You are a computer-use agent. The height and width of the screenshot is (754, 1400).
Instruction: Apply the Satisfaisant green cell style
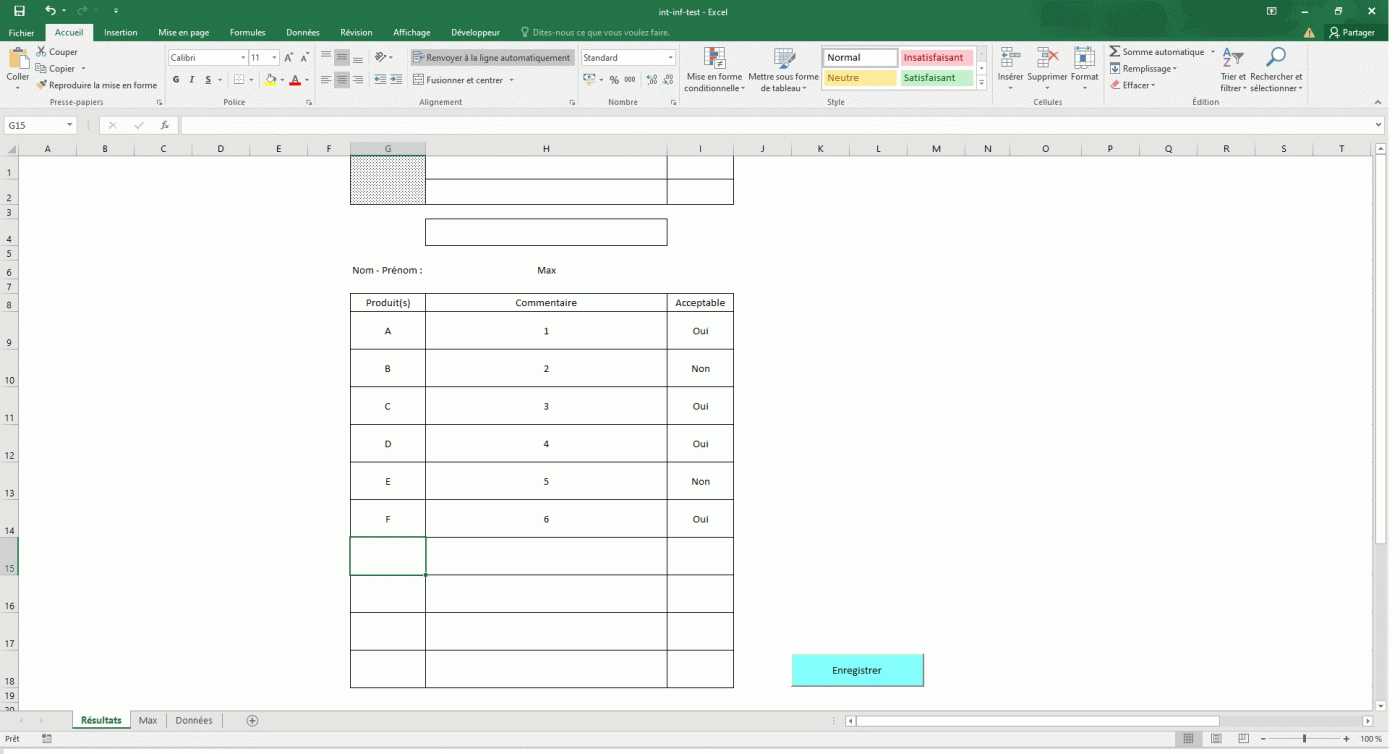coord(936,78)
